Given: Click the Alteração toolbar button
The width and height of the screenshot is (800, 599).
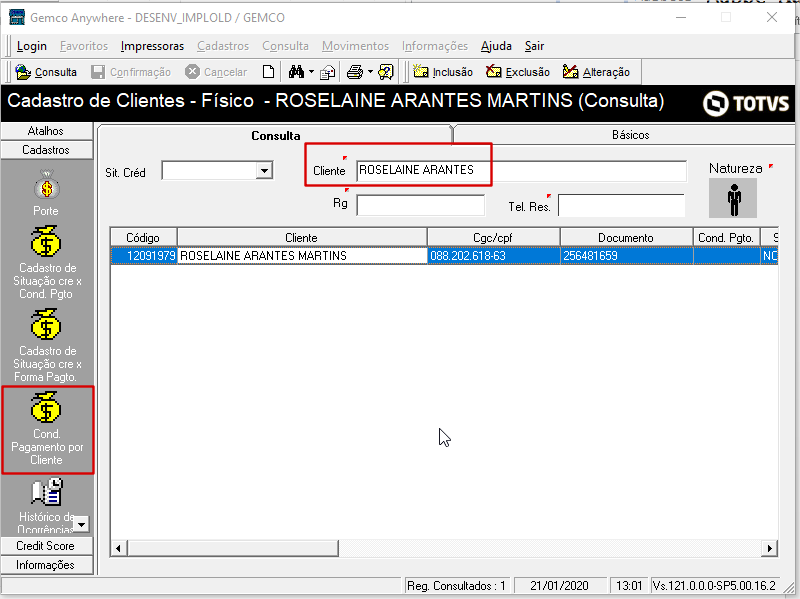Looking at the screenshot, I should point(596,72).
